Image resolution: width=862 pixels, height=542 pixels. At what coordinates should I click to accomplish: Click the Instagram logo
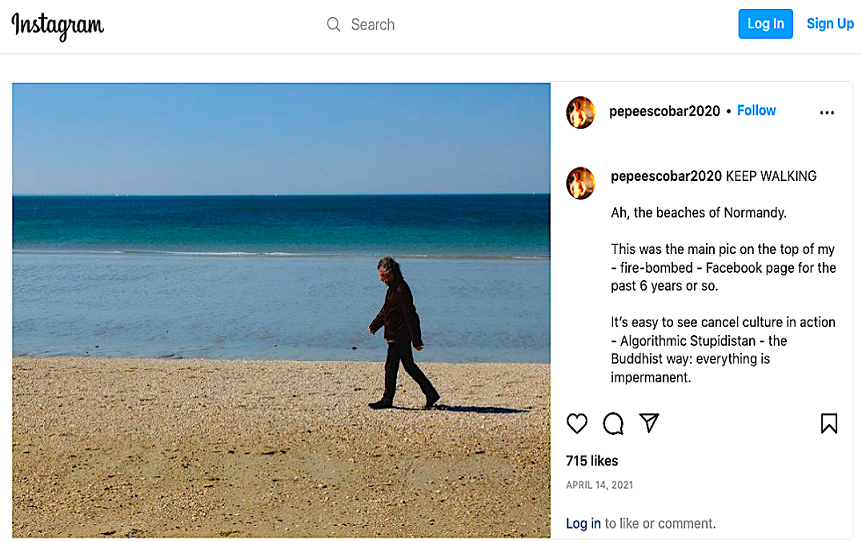[58, 26]
